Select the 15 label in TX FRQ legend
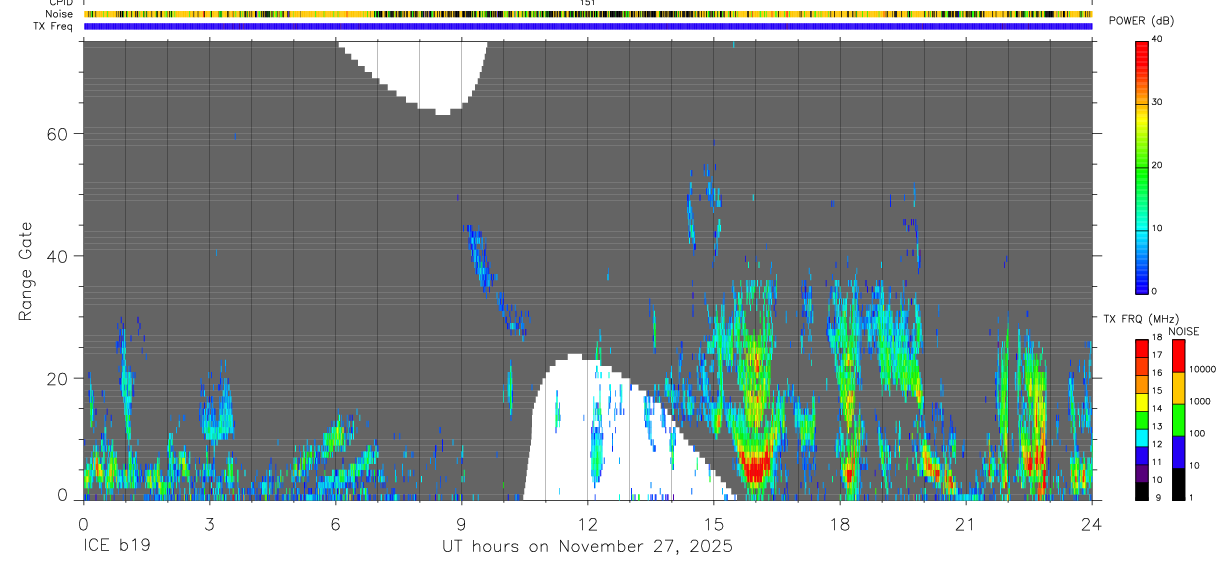 pyautogui.click(x=1157, y=391)
